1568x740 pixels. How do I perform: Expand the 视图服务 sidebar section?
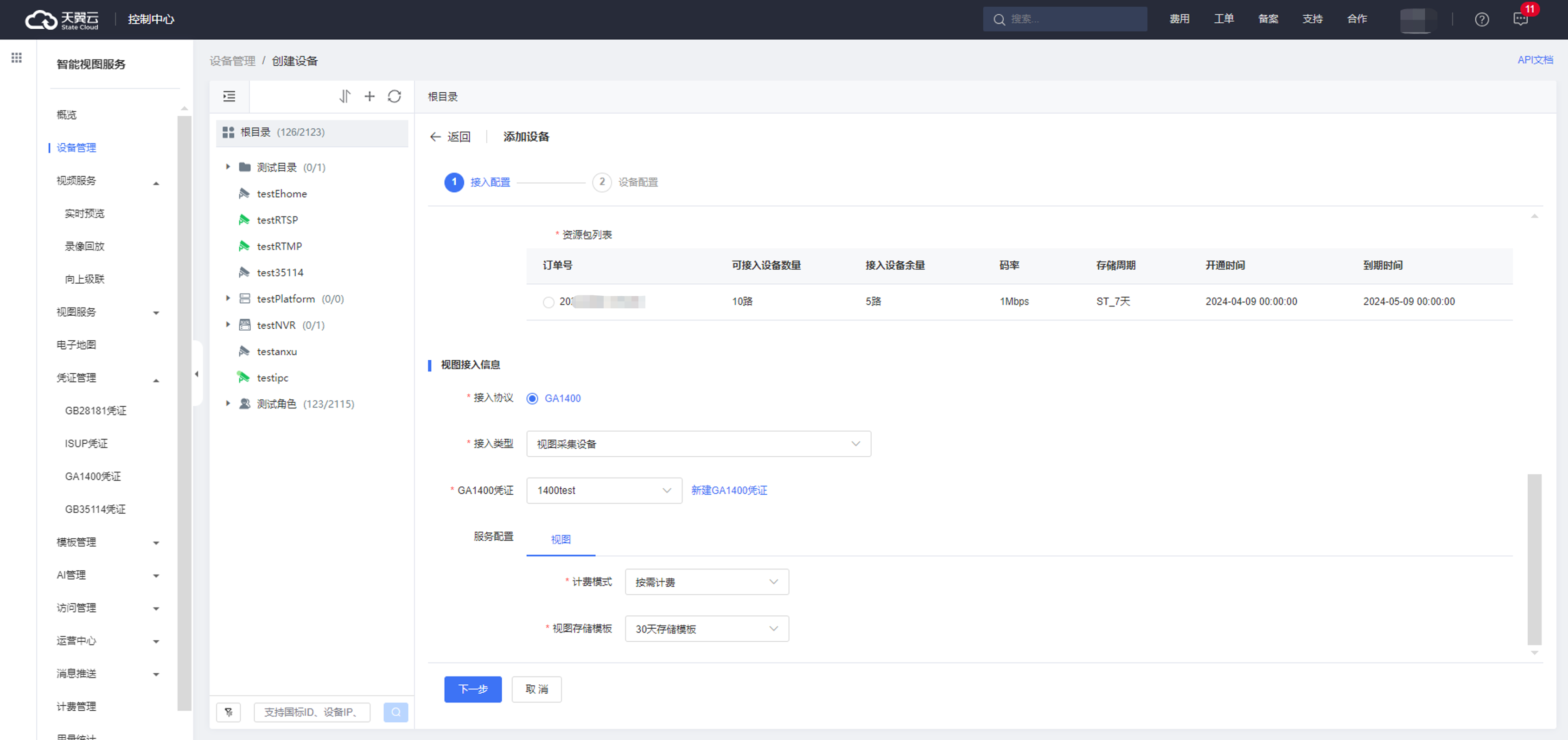tap(156, 313)
